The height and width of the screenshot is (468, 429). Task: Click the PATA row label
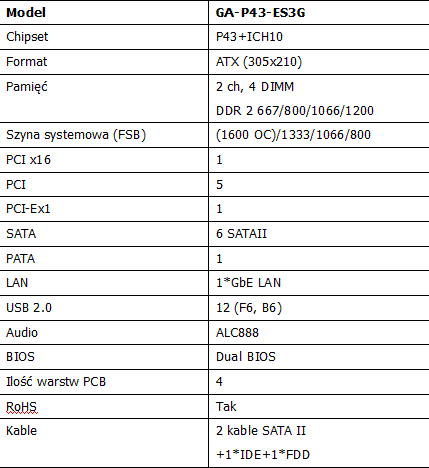[x=20, y=259]
